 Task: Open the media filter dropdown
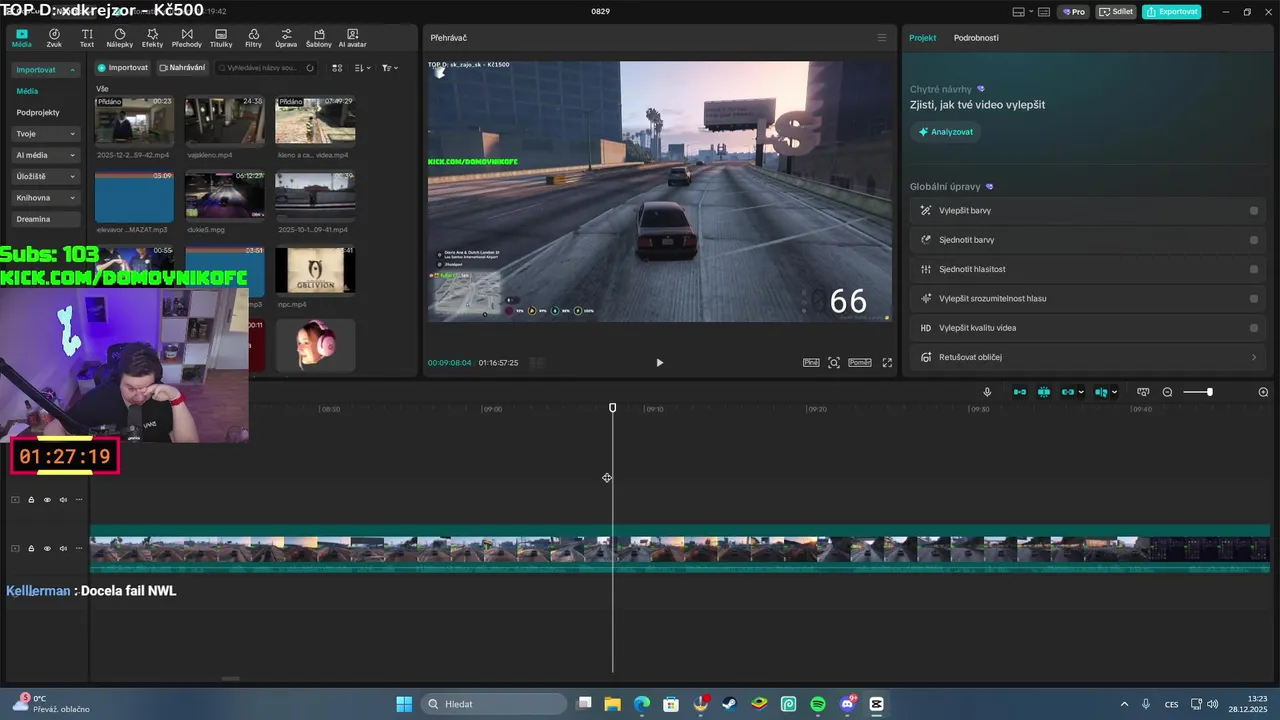[x=390, y=68]
